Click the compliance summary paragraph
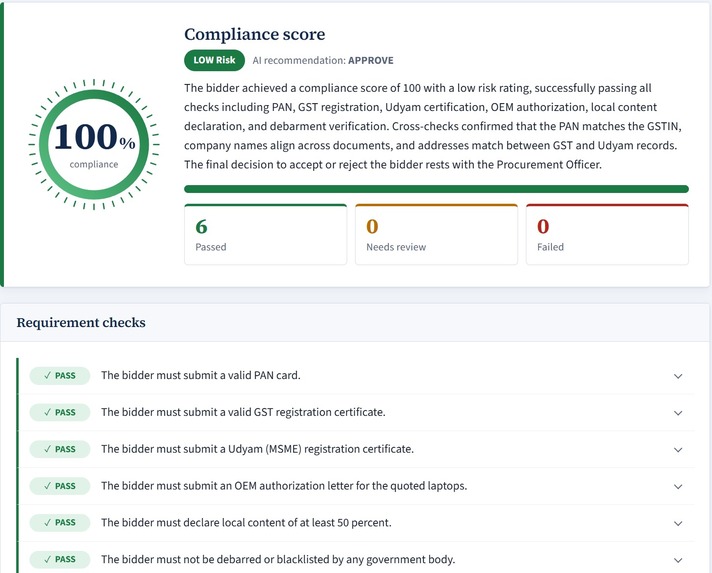Viewport: 712px width, 573px height. 433,126
